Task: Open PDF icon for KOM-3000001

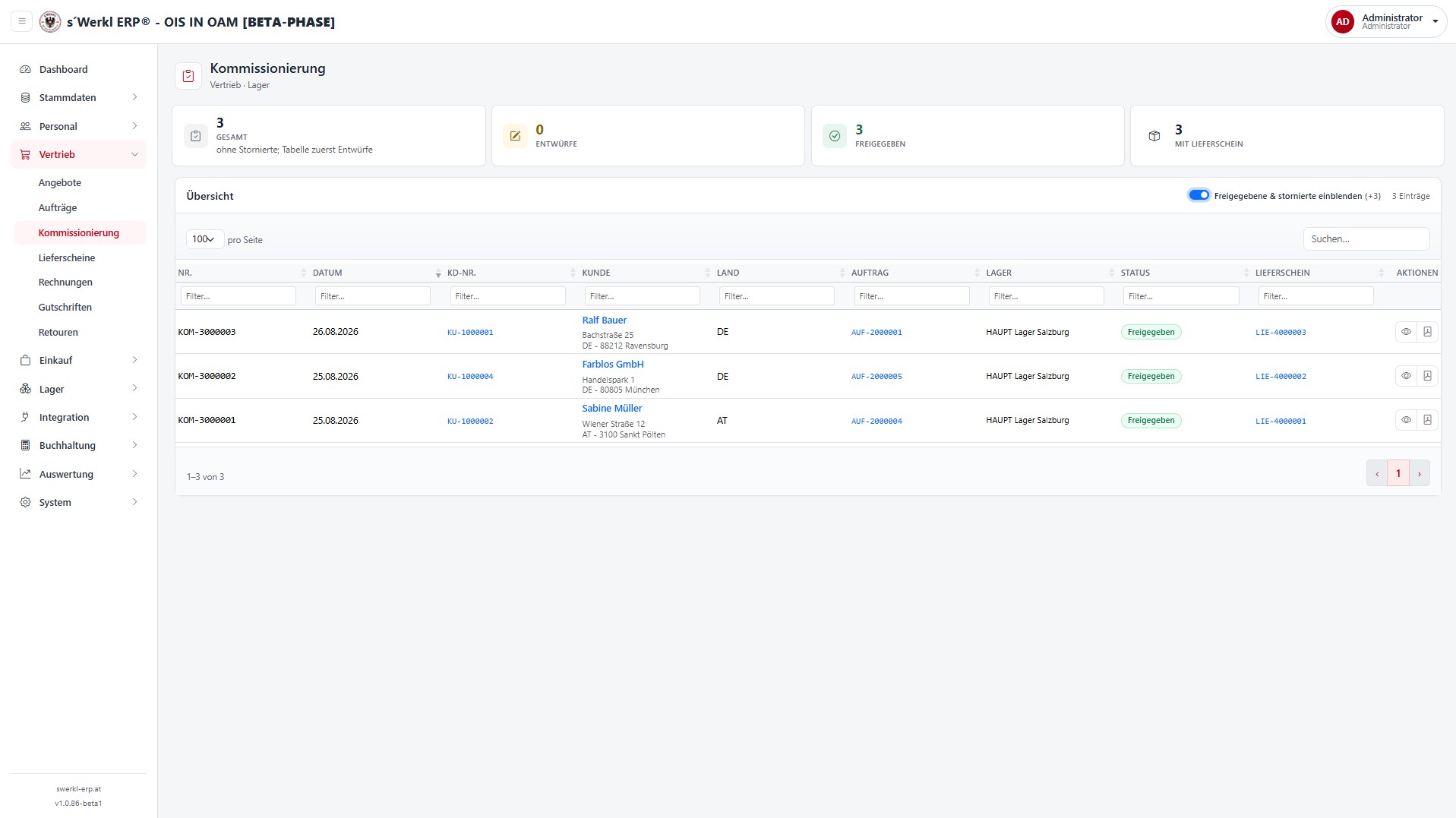Action: [1428, 420]
